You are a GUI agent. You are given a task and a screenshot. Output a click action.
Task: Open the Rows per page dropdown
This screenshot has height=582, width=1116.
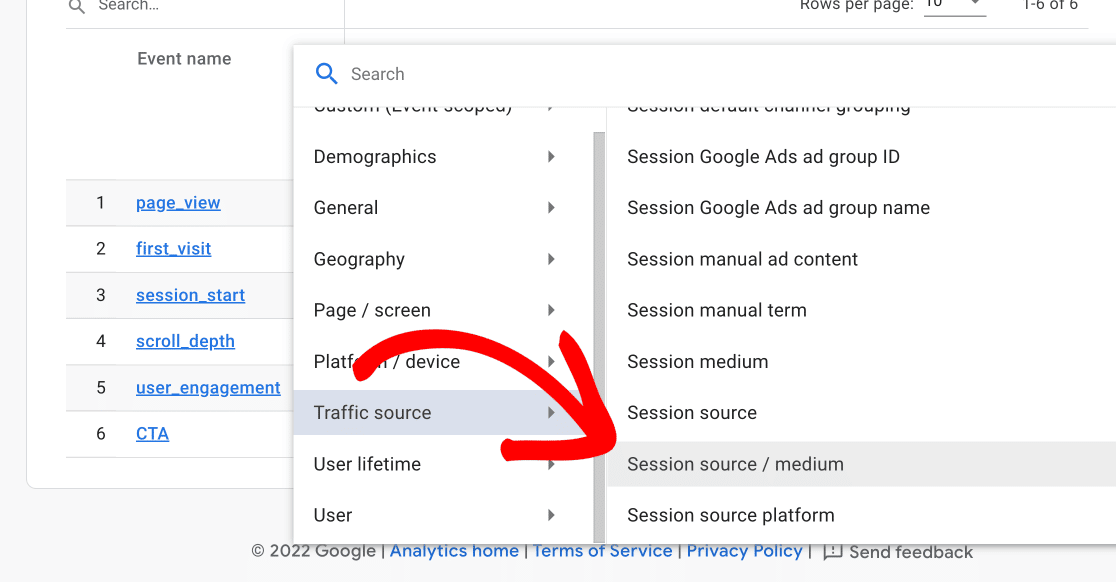(x=954, y=6)
